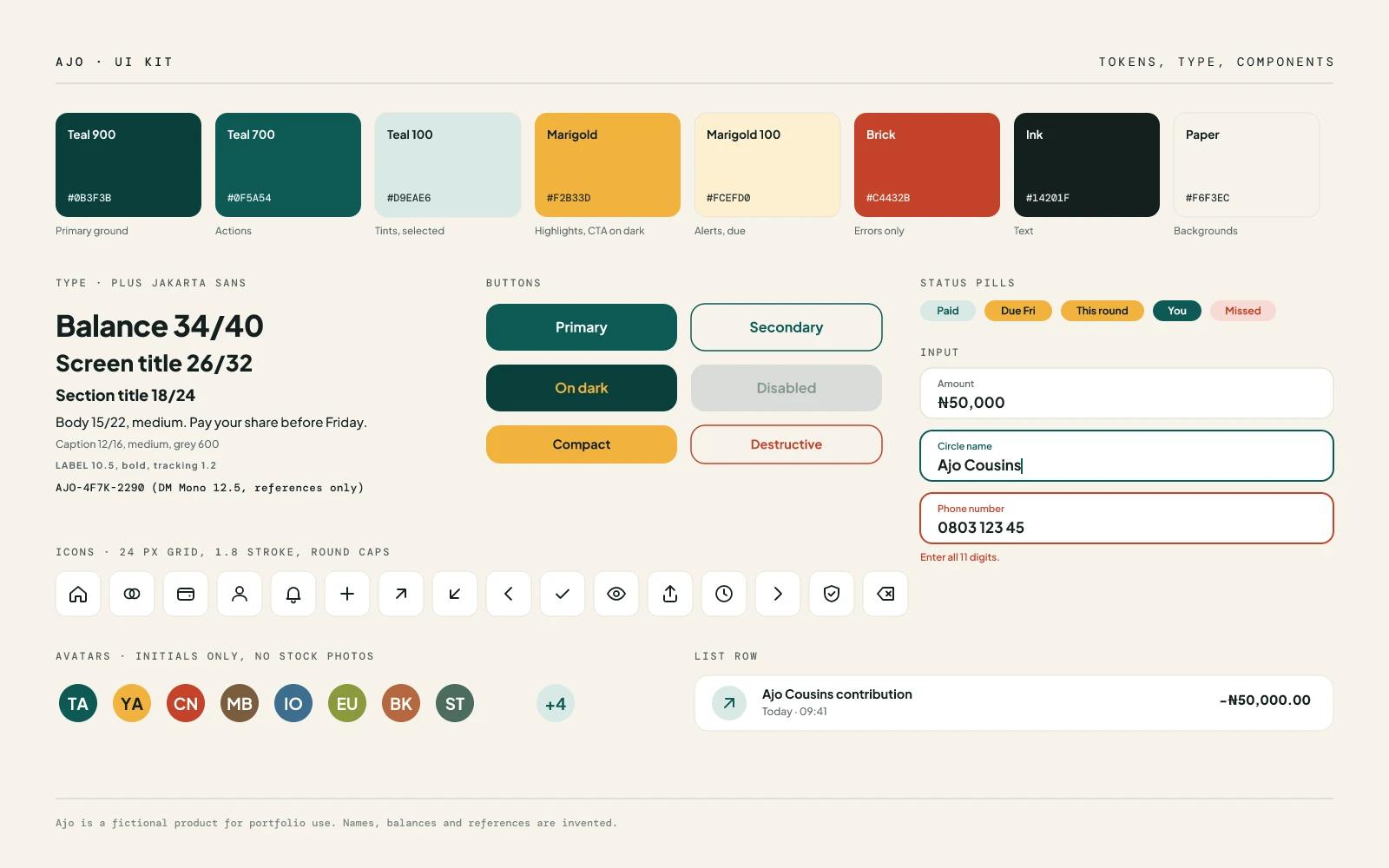Click the Due Fri status pill
1389x868 pixels.
coord(1018,311)
